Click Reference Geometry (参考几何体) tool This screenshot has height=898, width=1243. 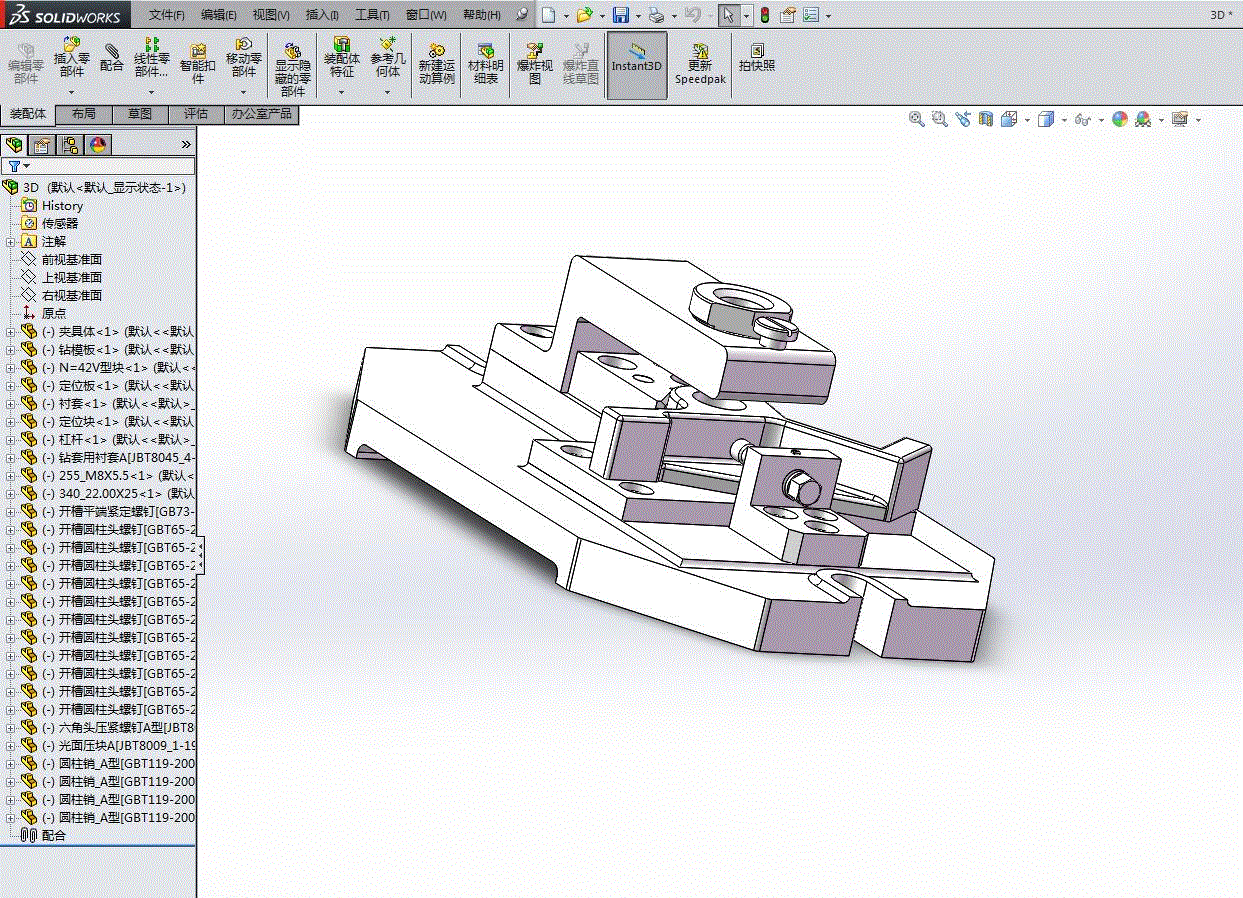tap(388, 58)
